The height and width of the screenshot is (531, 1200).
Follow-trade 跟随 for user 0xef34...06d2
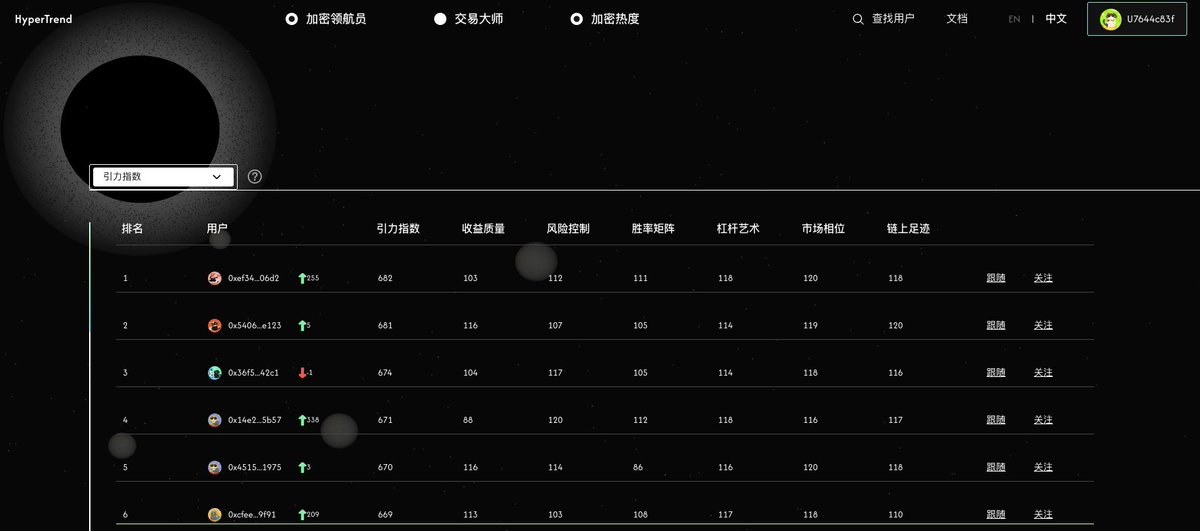(995, 278)
